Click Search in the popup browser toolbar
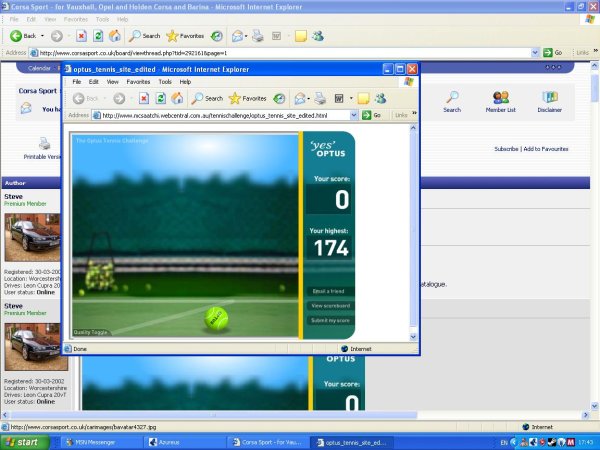The image size is (600, 450). point(207,98)
